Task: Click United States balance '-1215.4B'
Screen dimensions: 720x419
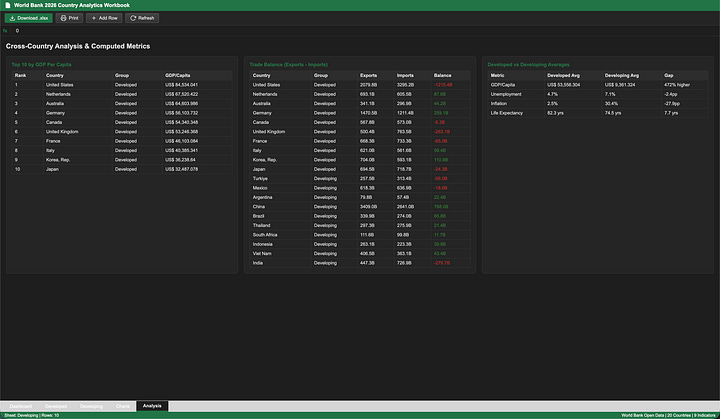Action: click(x=443, y=85)
